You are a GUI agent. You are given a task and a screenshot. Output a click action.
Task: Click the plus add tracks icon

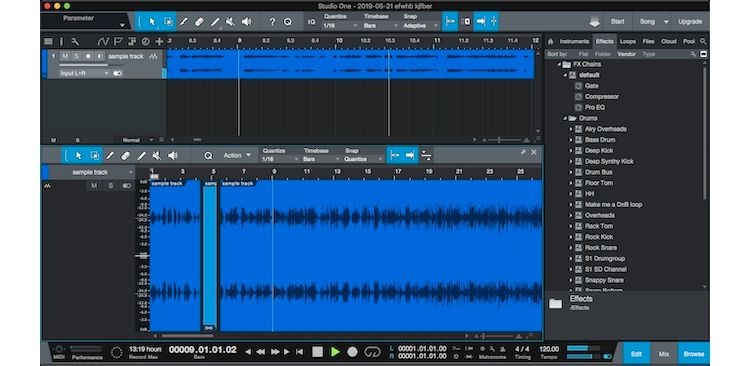click(x=159, y=42)
